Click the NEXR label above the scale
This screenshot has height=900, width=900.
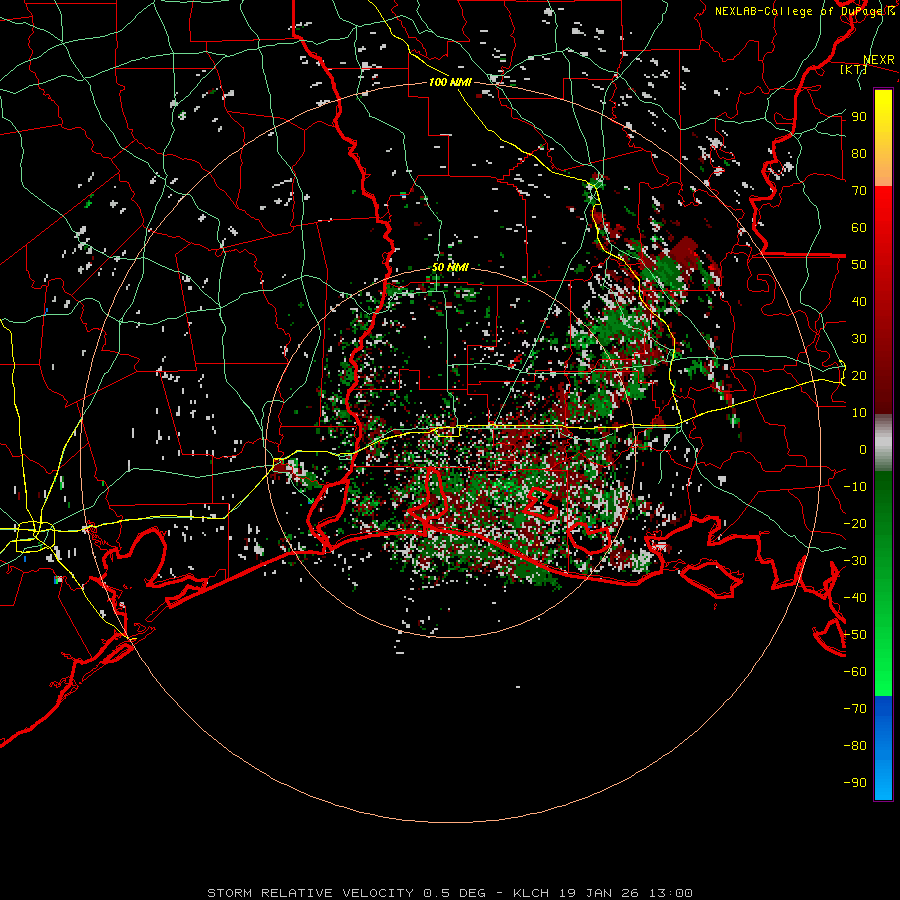coord(878,60)
